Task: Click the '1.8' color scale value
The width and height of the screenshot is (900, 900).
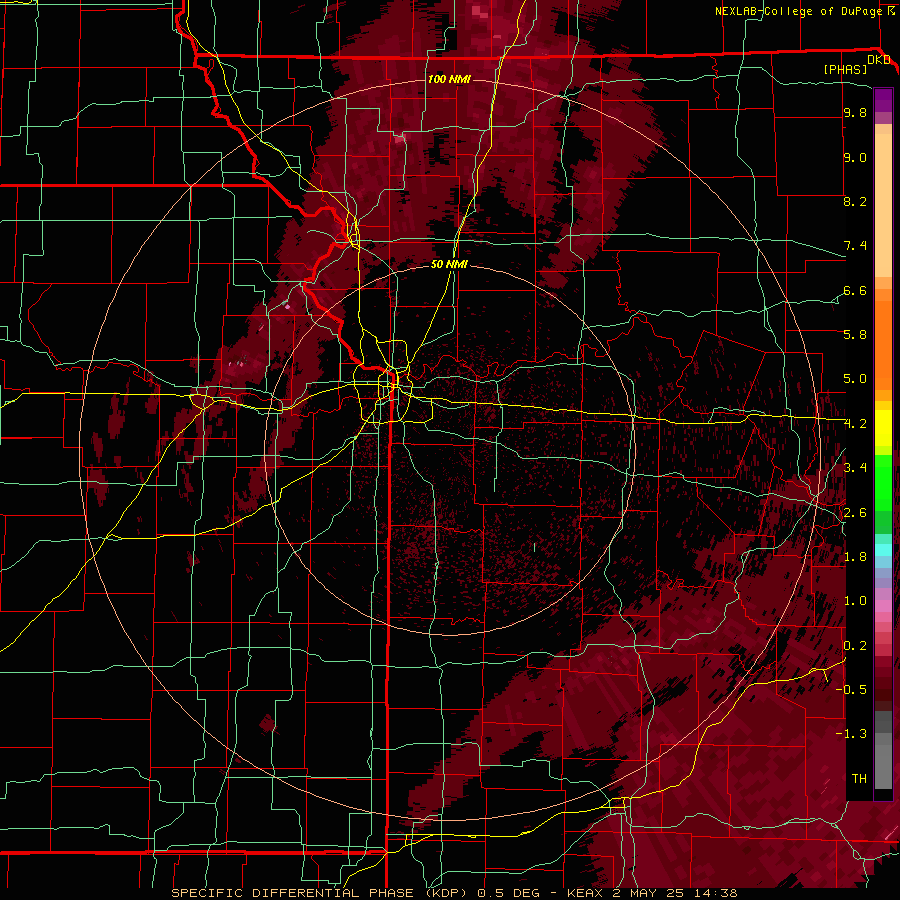Action: (x=855, y=556)
